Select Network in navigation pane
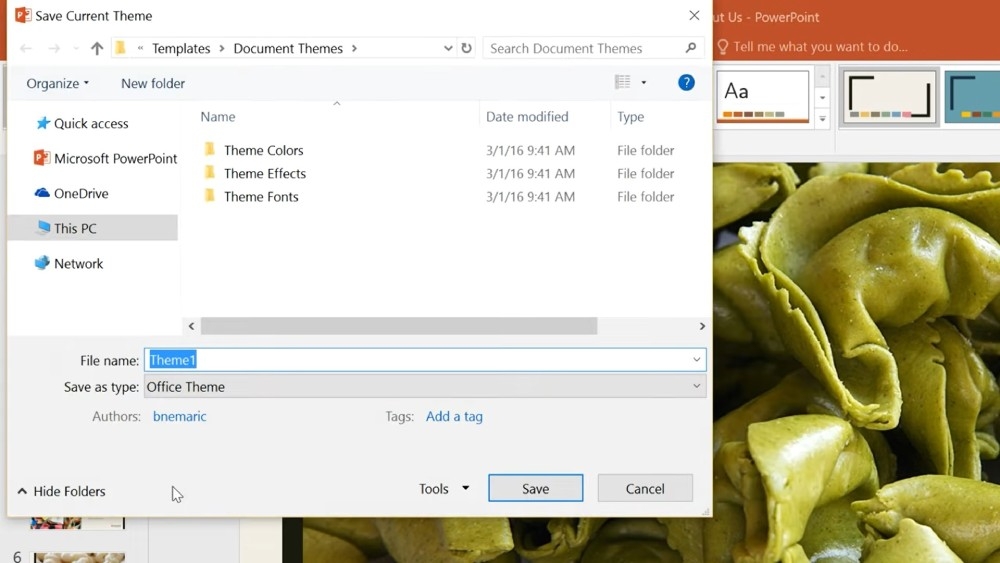1000x563 pixels. coord(69,263)
